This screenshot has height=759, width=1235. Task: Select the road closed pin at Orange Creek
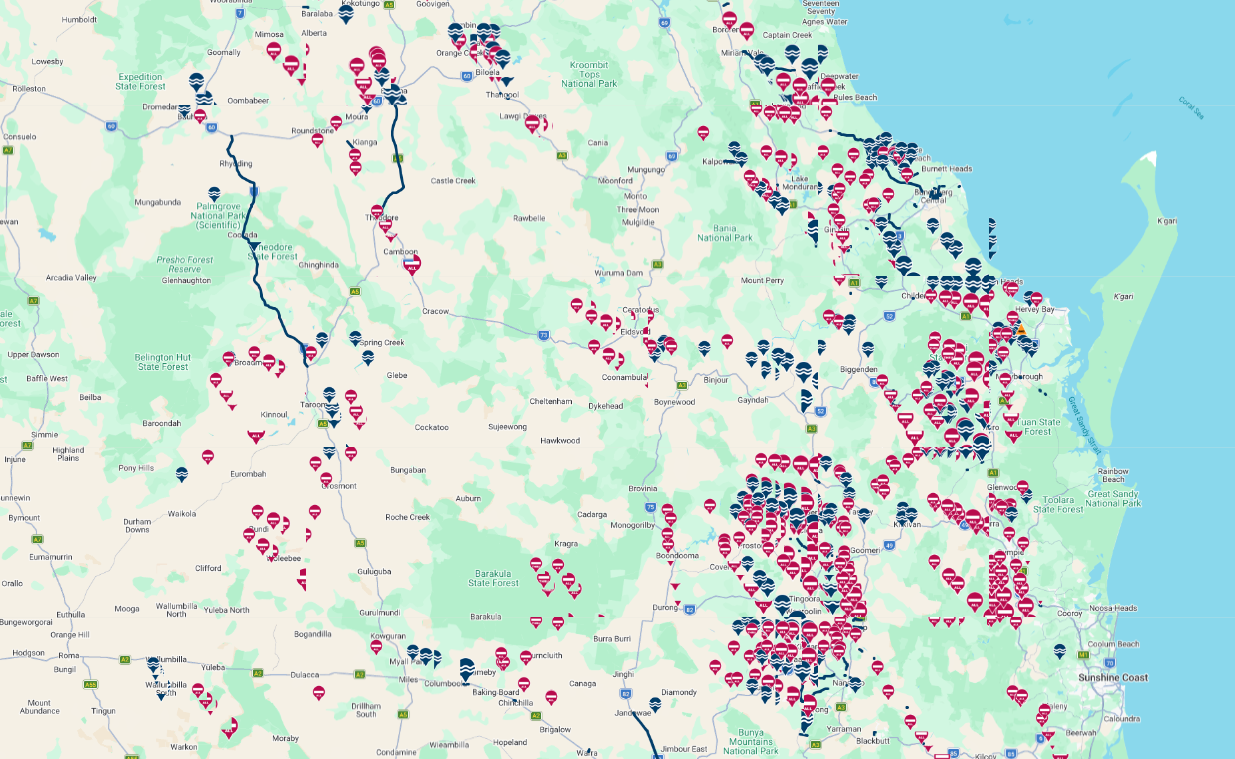(459, 42)
